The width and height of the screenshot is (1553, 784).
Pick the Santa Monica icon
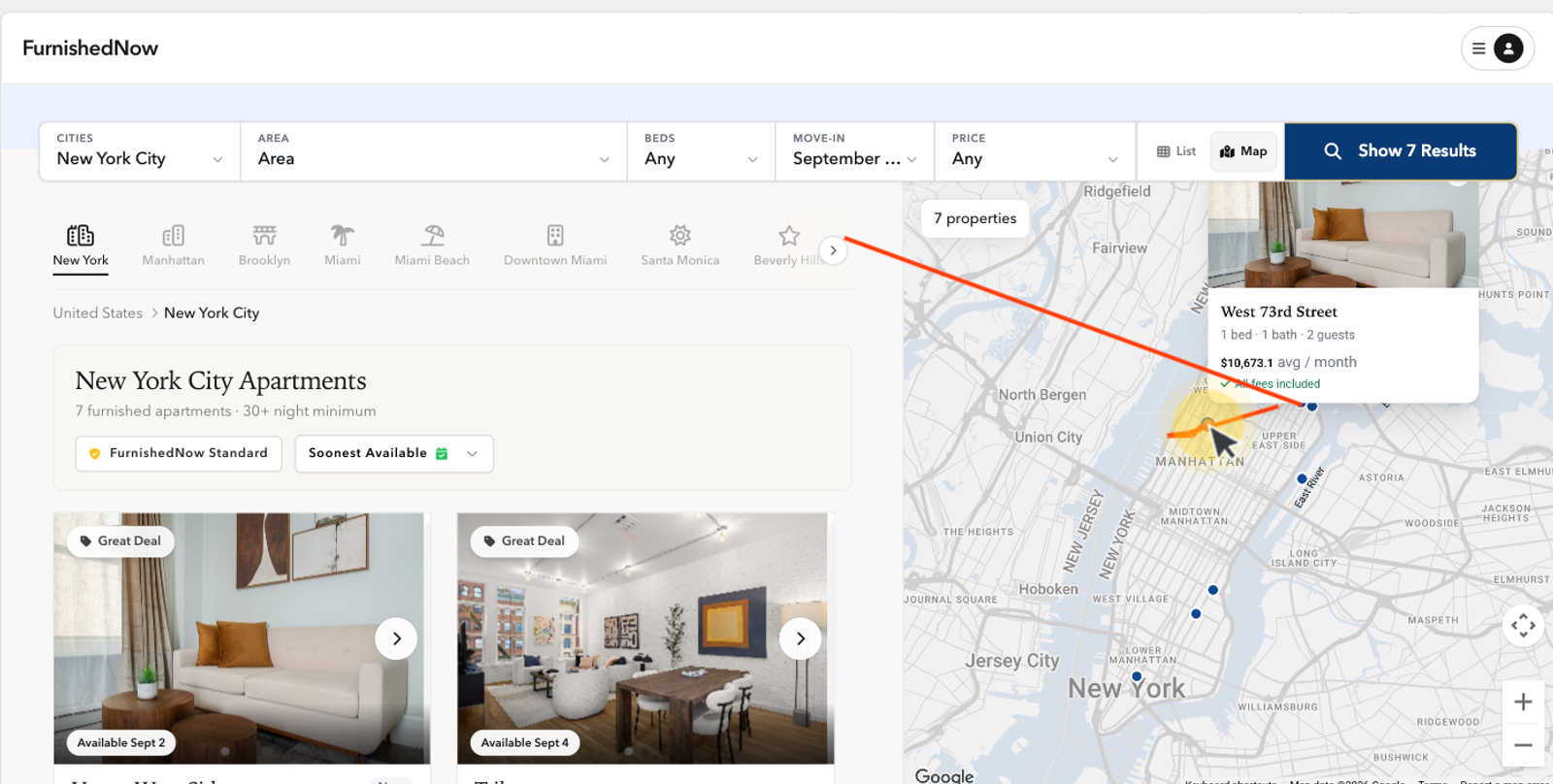pyautogui.click(x=680, y=236)
